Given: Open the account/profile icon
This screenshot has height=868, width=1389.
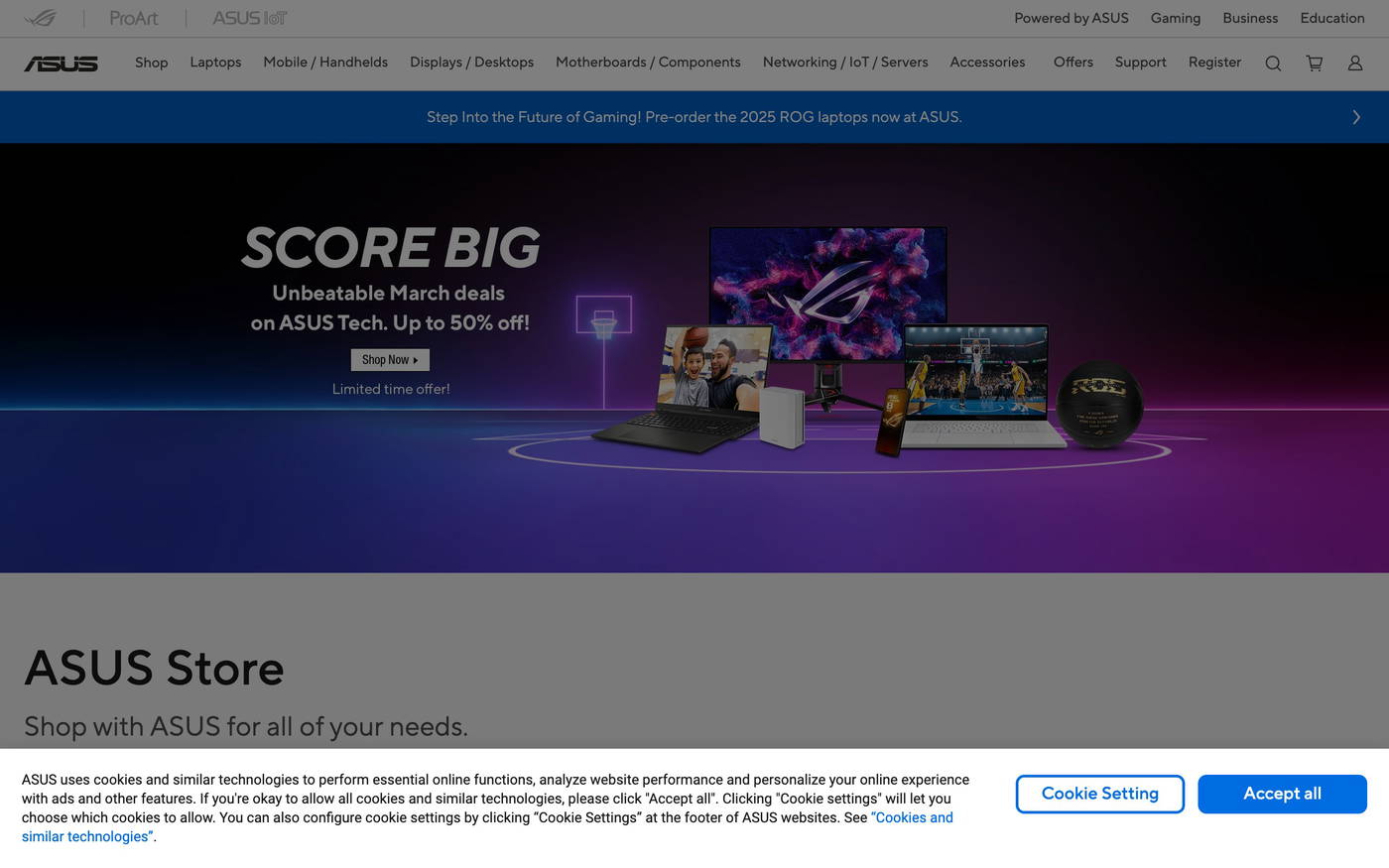Looking at the screenshot, I should tap(1354, 62).
